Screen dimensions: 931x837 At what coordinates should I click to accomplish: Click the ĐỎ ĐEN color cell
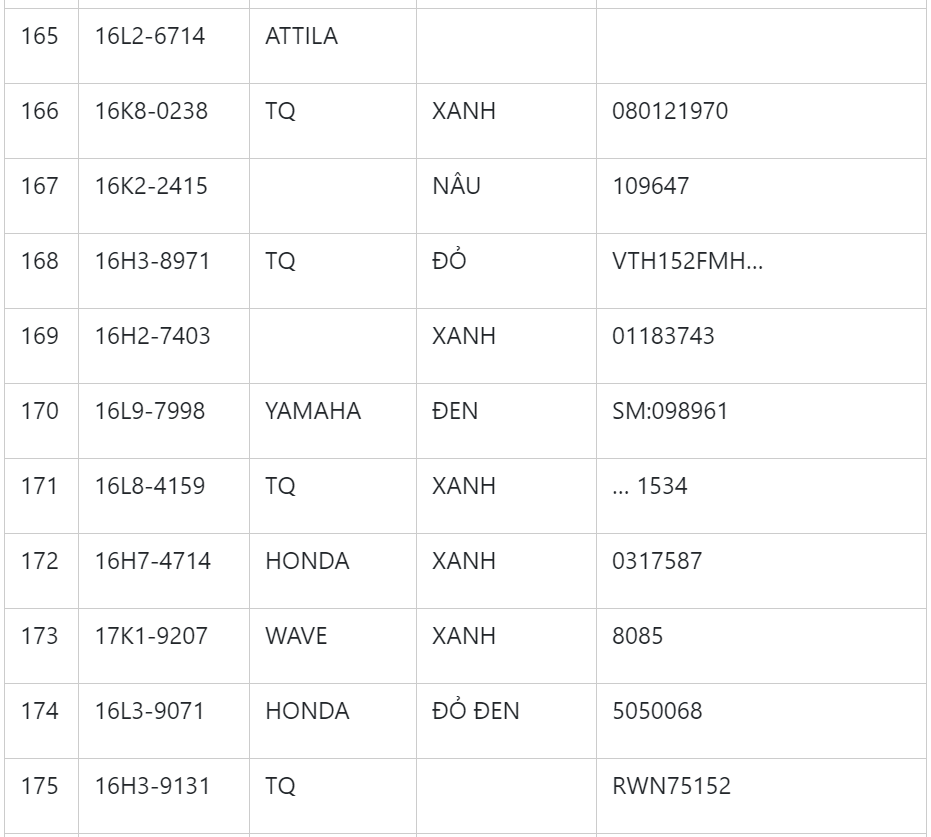[475, 711]
